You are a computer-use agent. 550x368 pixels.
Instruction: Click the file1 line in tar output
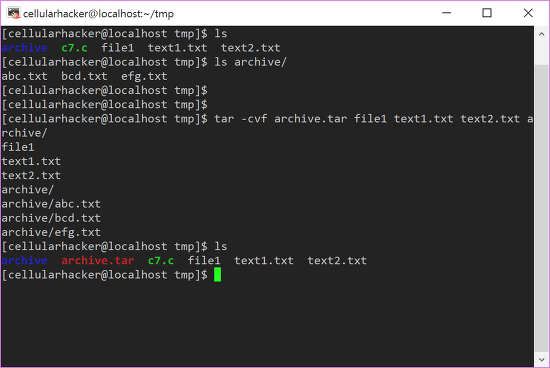click(x=18, y=147)
